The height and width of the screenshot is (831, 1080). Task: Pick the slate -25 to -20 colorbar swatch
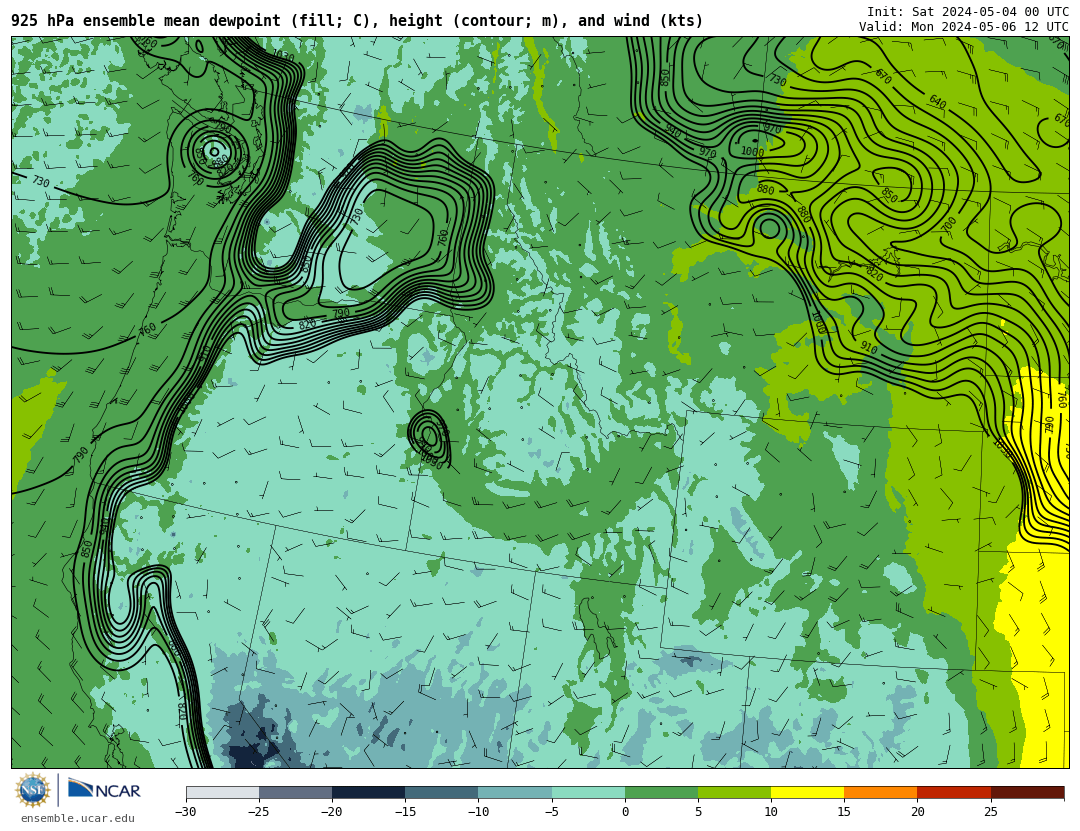(295, 792)
